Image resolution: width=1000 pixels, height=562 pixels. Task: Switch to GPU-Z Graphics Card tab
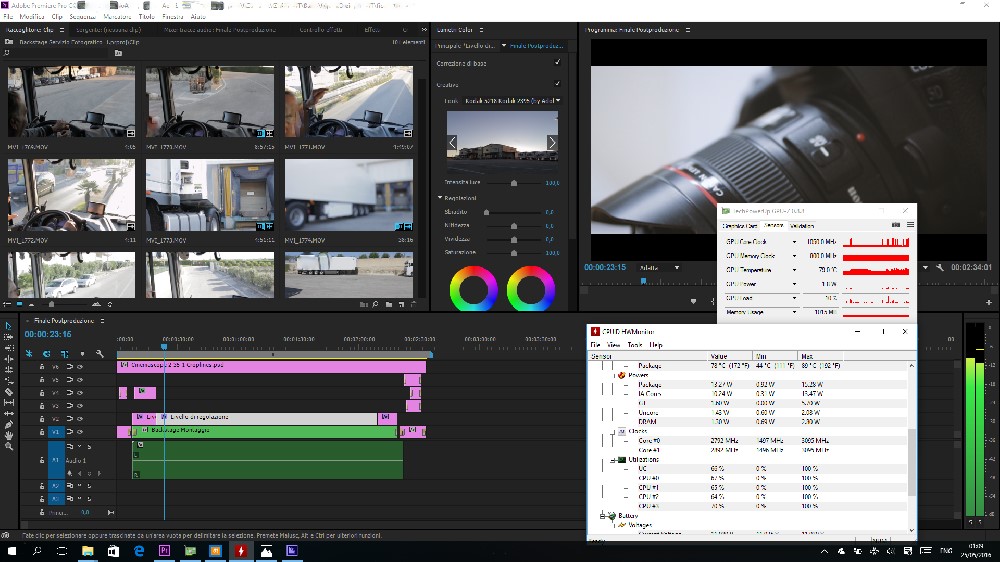[x=739, y=226]
